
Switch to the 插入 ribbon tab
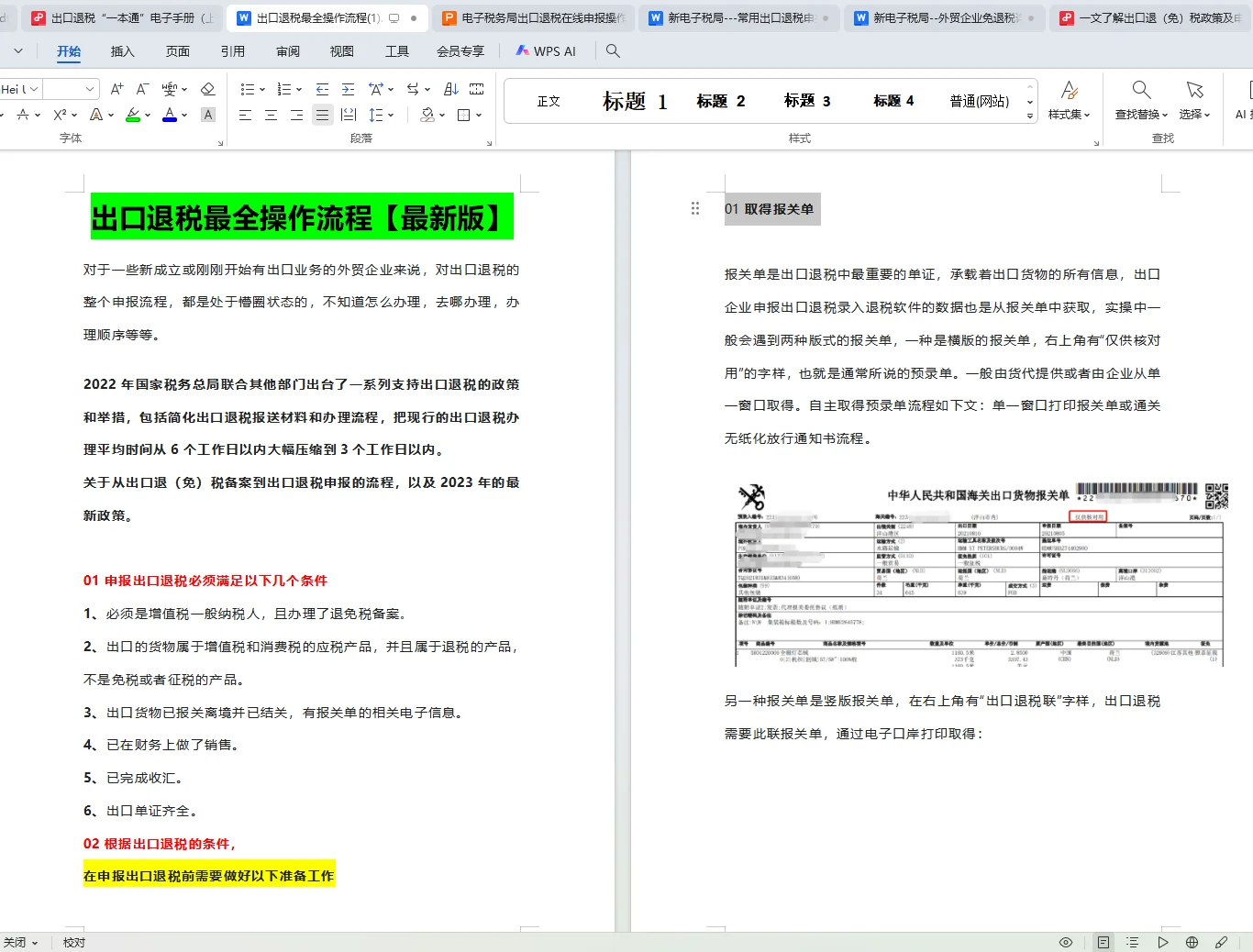pos(124,52)
